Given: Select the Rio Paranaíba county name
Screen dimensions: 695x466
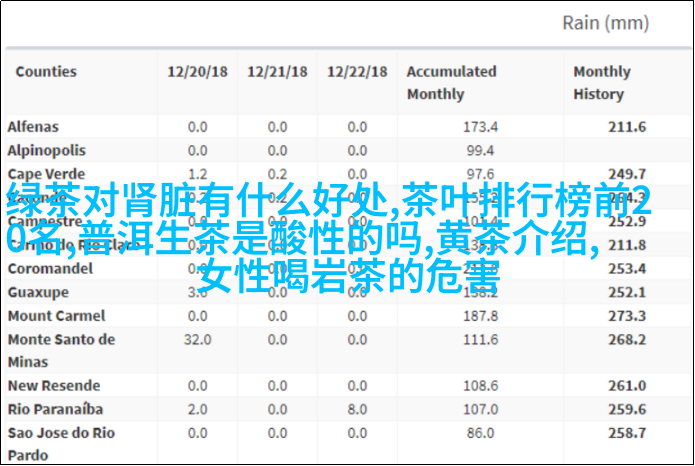Looking at the screenshot, I should pyautogui.click(x=55, y=409).
